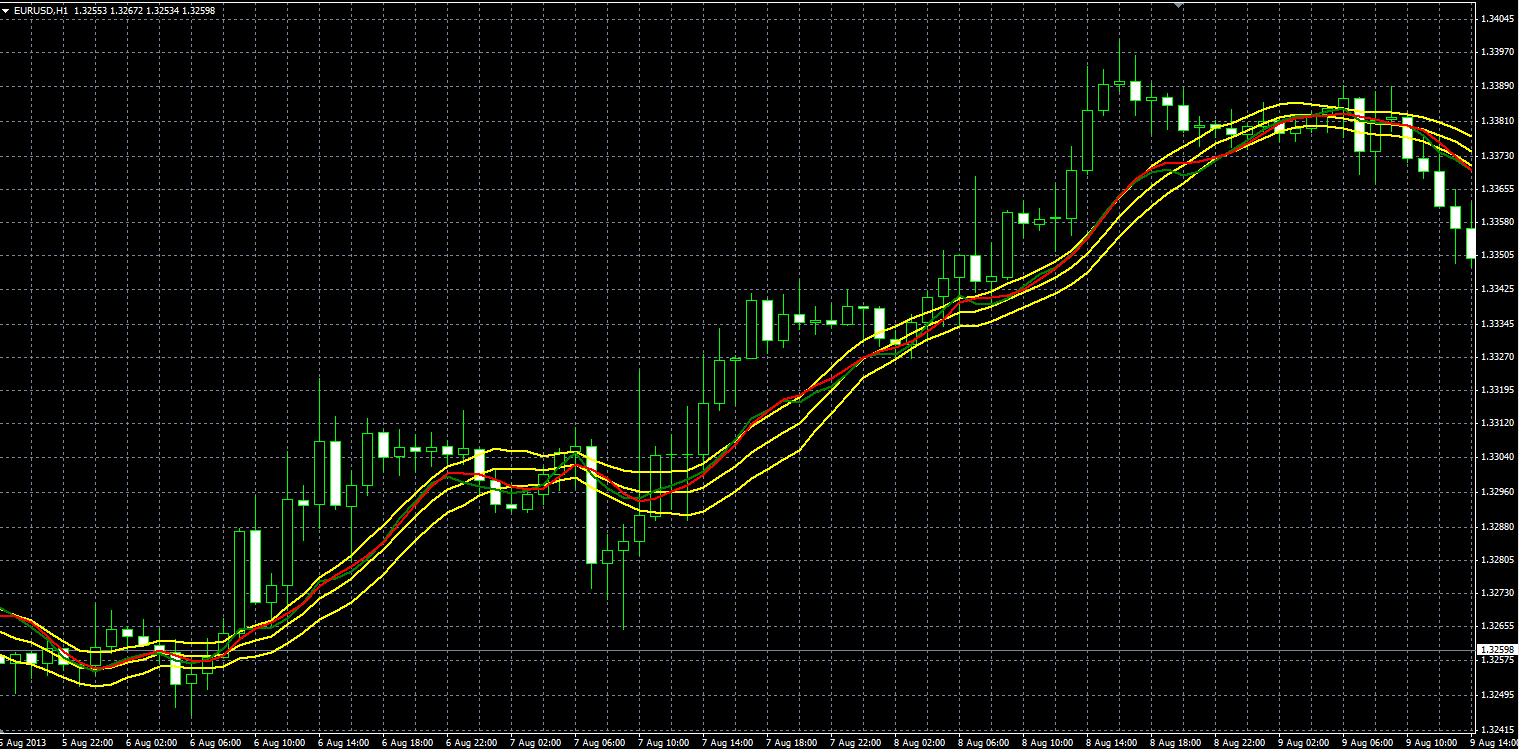Click the 1.33345 price scale label

pyautogui.click(x=1497, y=324)
